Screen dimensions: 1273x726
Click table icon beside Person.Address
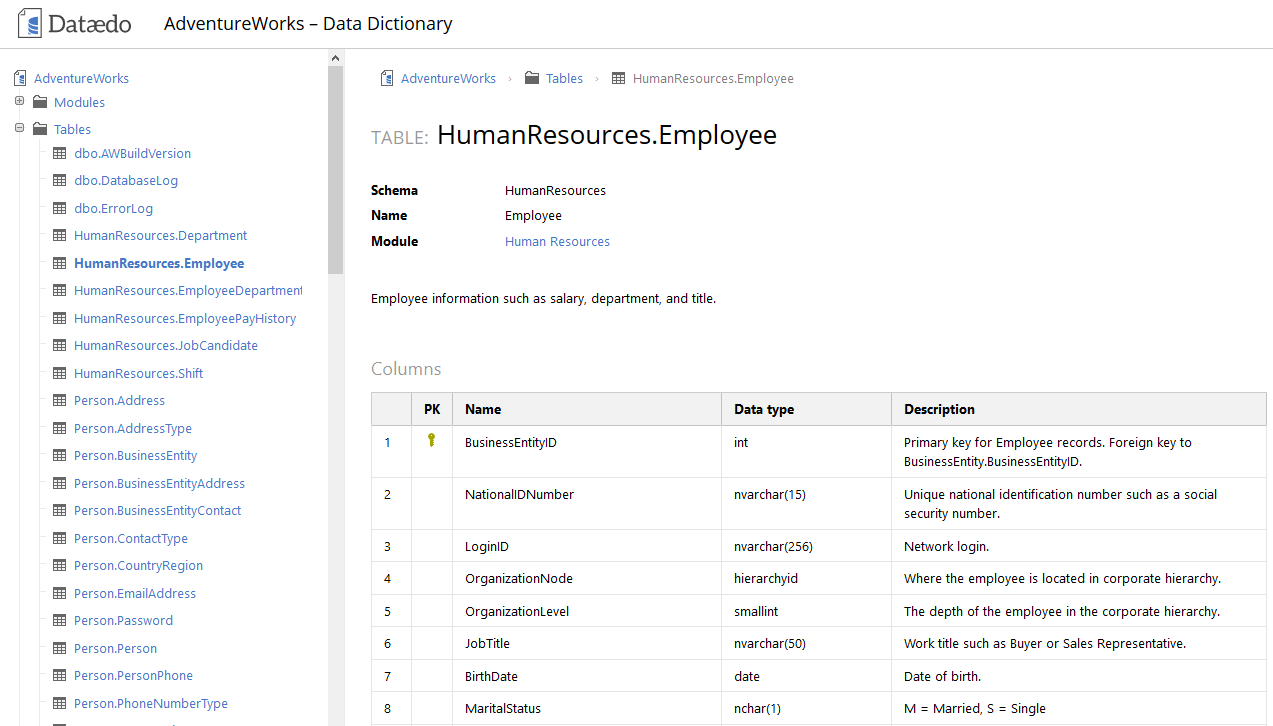point(59,401)
